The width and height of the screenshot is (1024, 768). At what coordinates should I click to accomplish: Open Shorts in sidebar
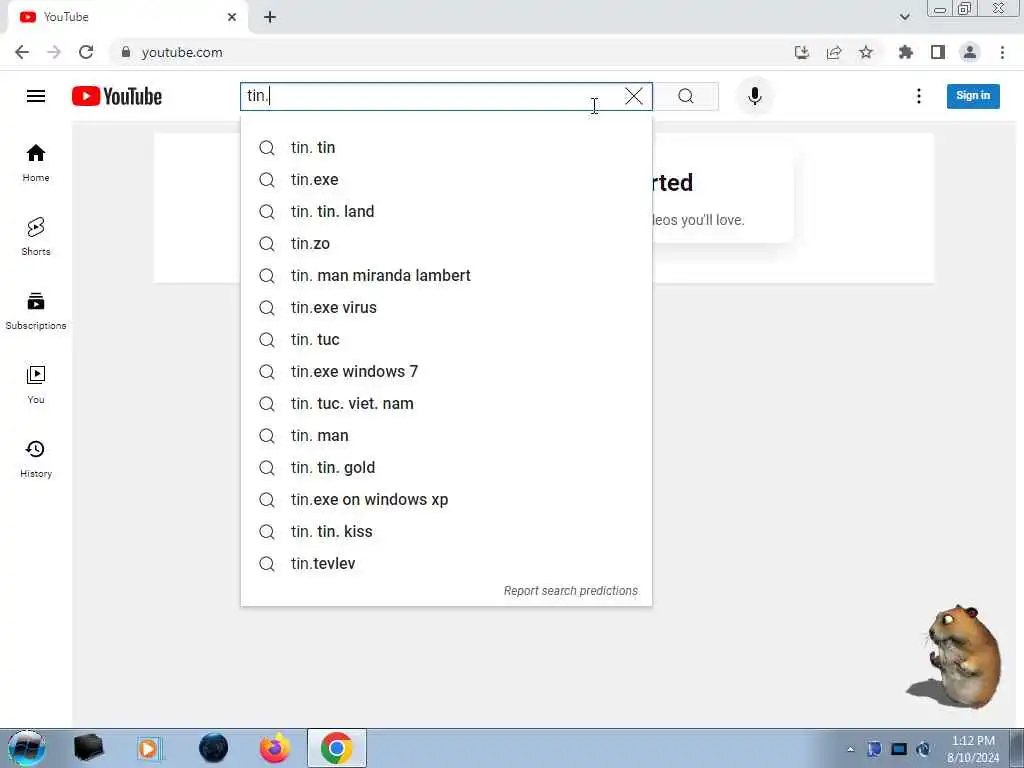click(x=36, y=237)
